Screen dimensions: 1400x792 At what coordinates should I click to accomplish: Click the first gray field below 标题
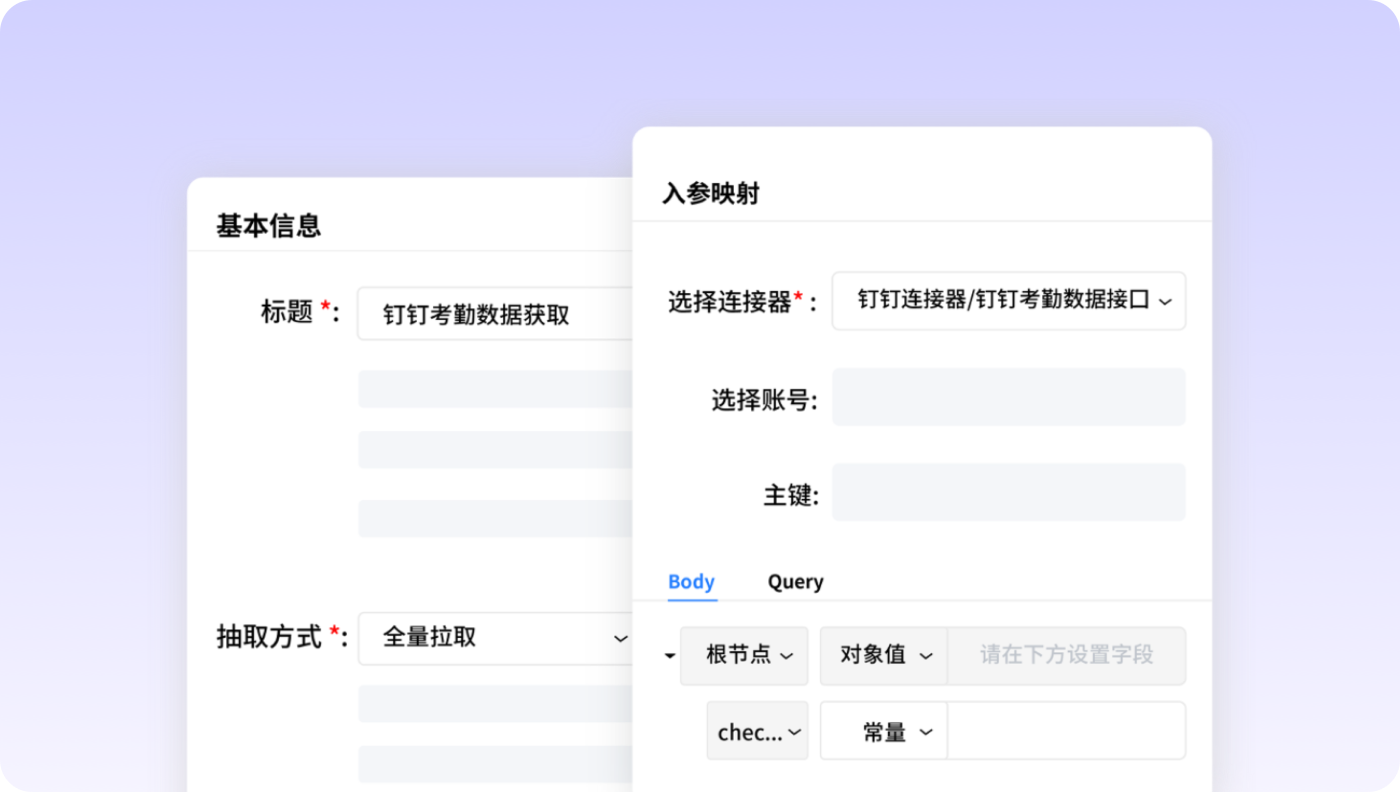(495, 389)
